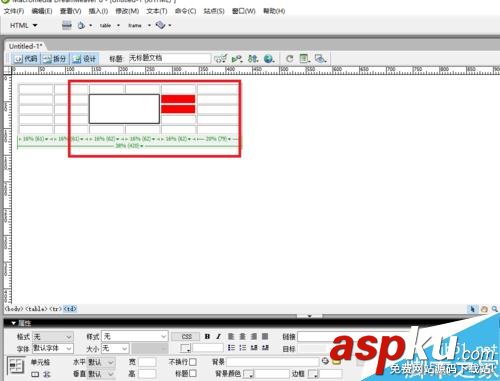Open the HTML insert category dropdown

point(23,25)
